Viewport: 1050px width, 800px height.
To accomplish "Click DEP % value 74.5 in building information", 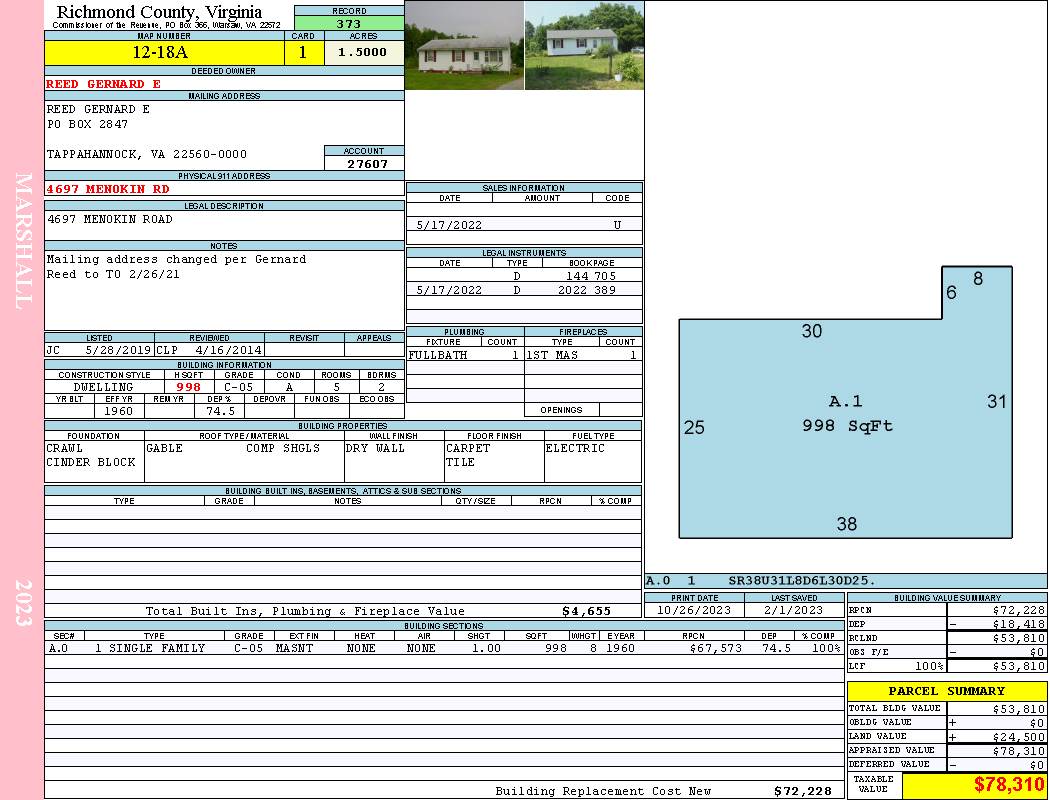I will click(220, 411).
